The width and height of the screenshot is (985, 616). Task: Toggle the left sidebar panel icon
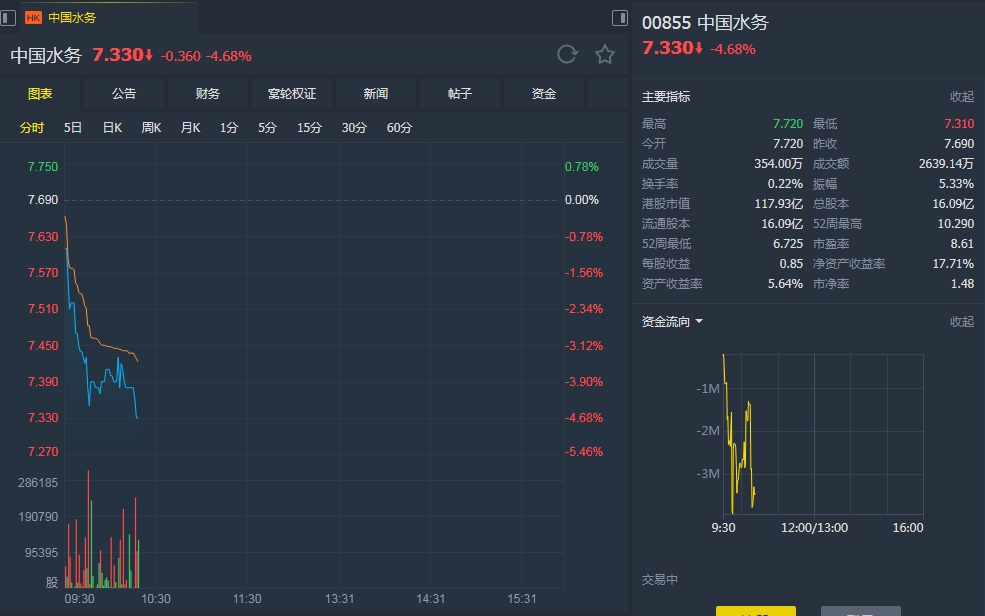[x=8, y=18]
